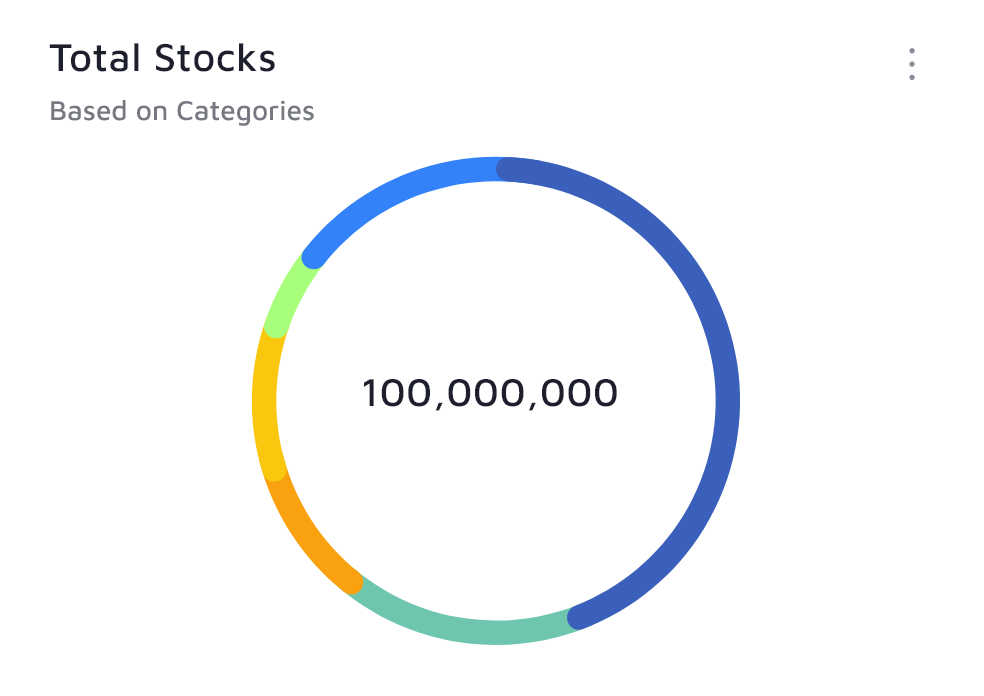Click the word "Total" in the heading
The height and width of the screenshot is (696, 984).
coord(96,59)
